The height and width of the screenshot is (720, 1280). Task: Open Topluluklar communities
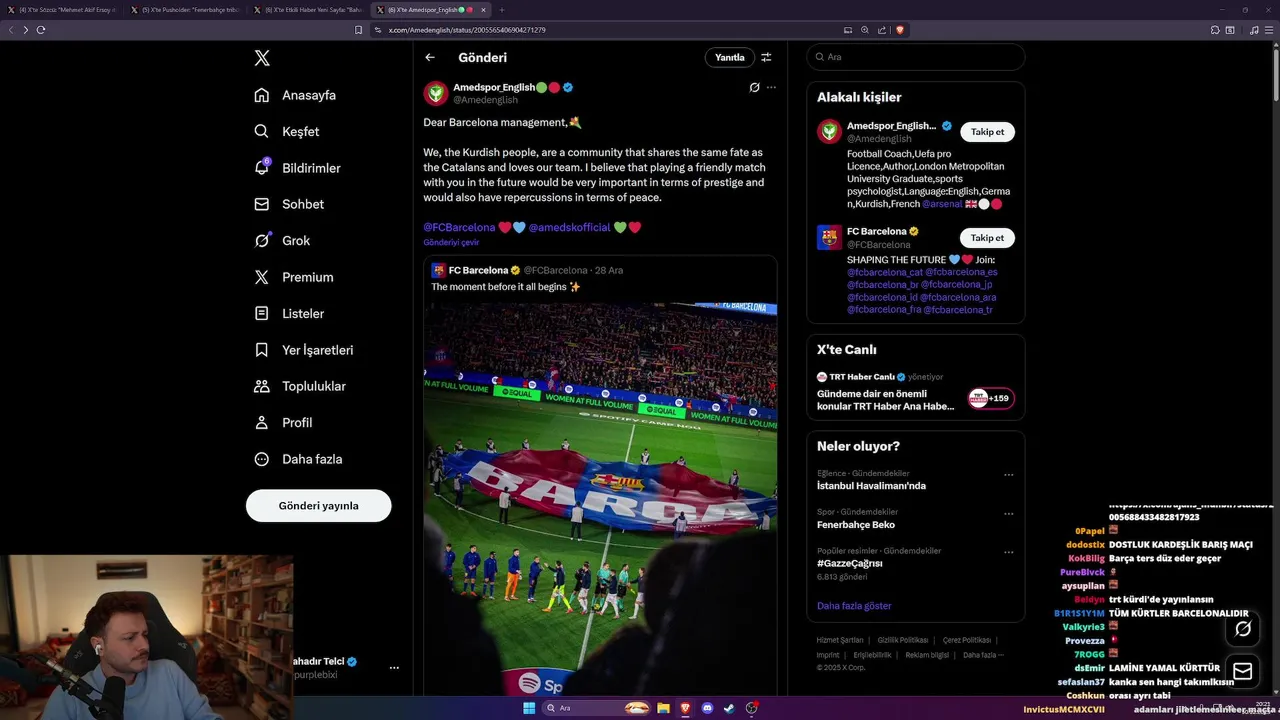click(300, 386)
